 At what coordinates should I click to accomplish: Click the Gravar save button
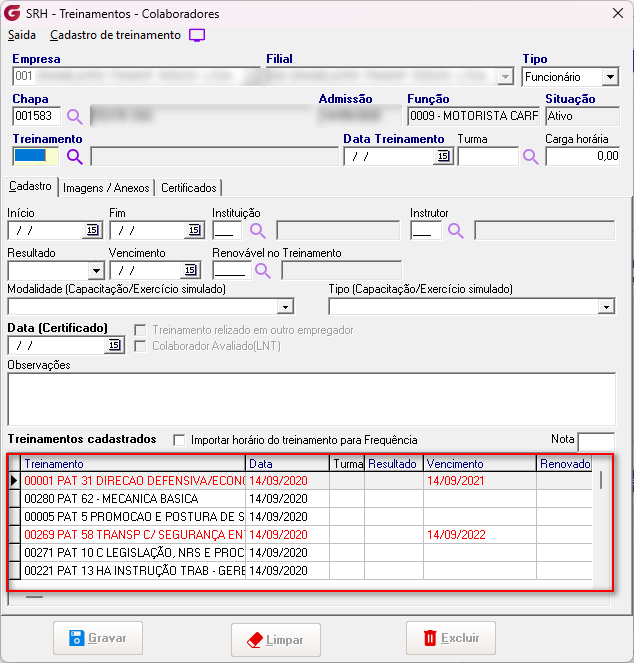(98, 638)
